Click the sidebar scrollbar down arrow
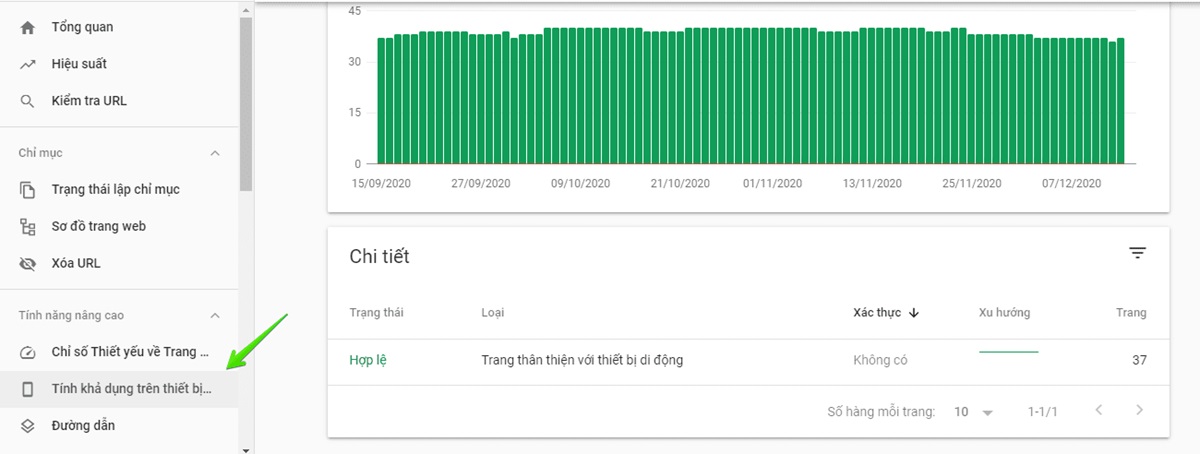 [x=246, y=449]
